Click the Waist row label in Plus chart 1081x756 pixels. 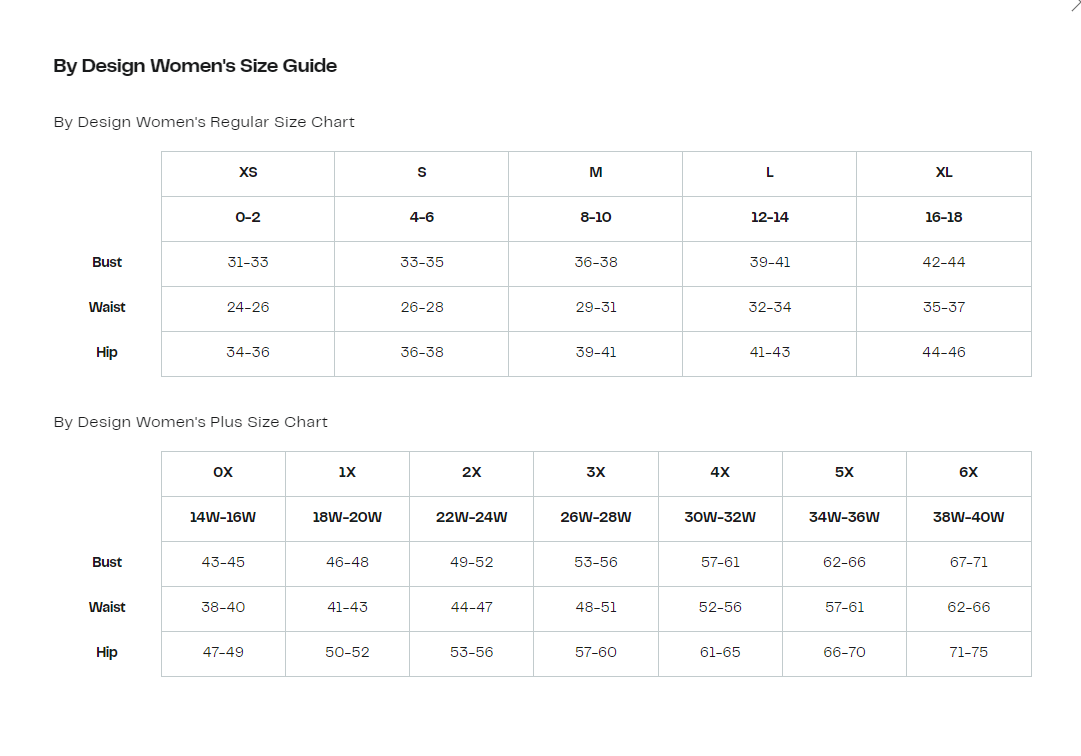pyautogui.click(x=107, y=607)
